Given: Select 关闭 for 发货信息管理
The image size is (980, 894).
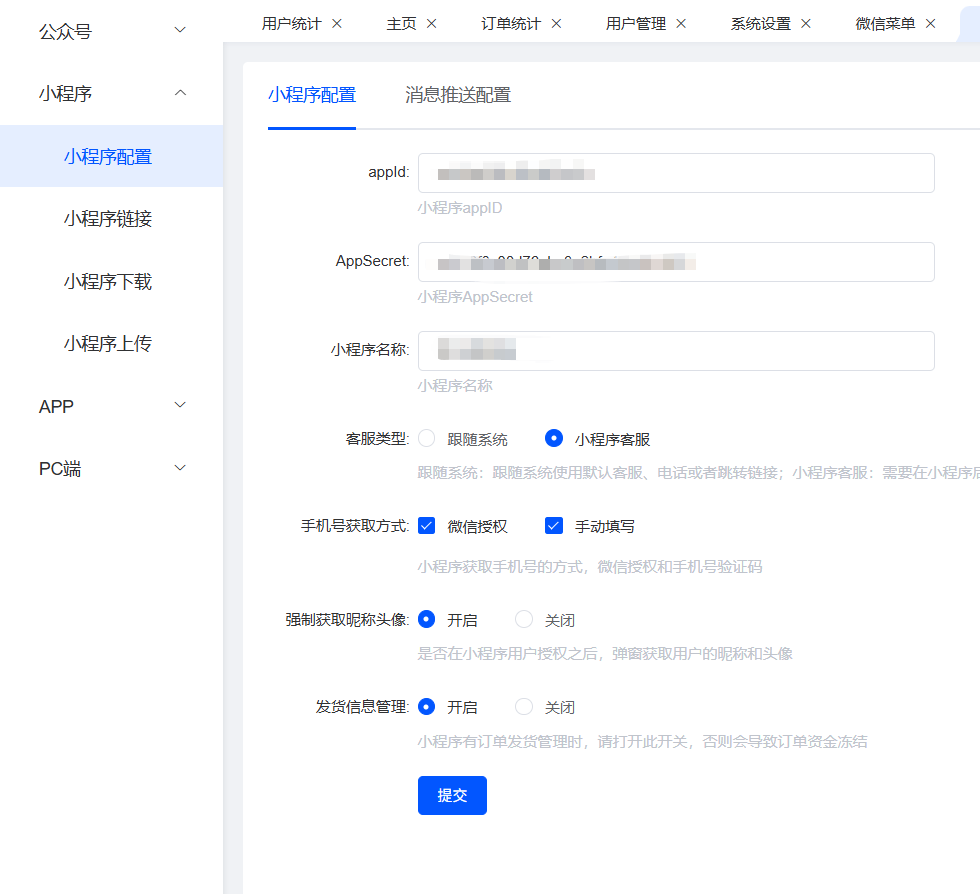Looking at the screenshot, I should (x=524, y=707).
